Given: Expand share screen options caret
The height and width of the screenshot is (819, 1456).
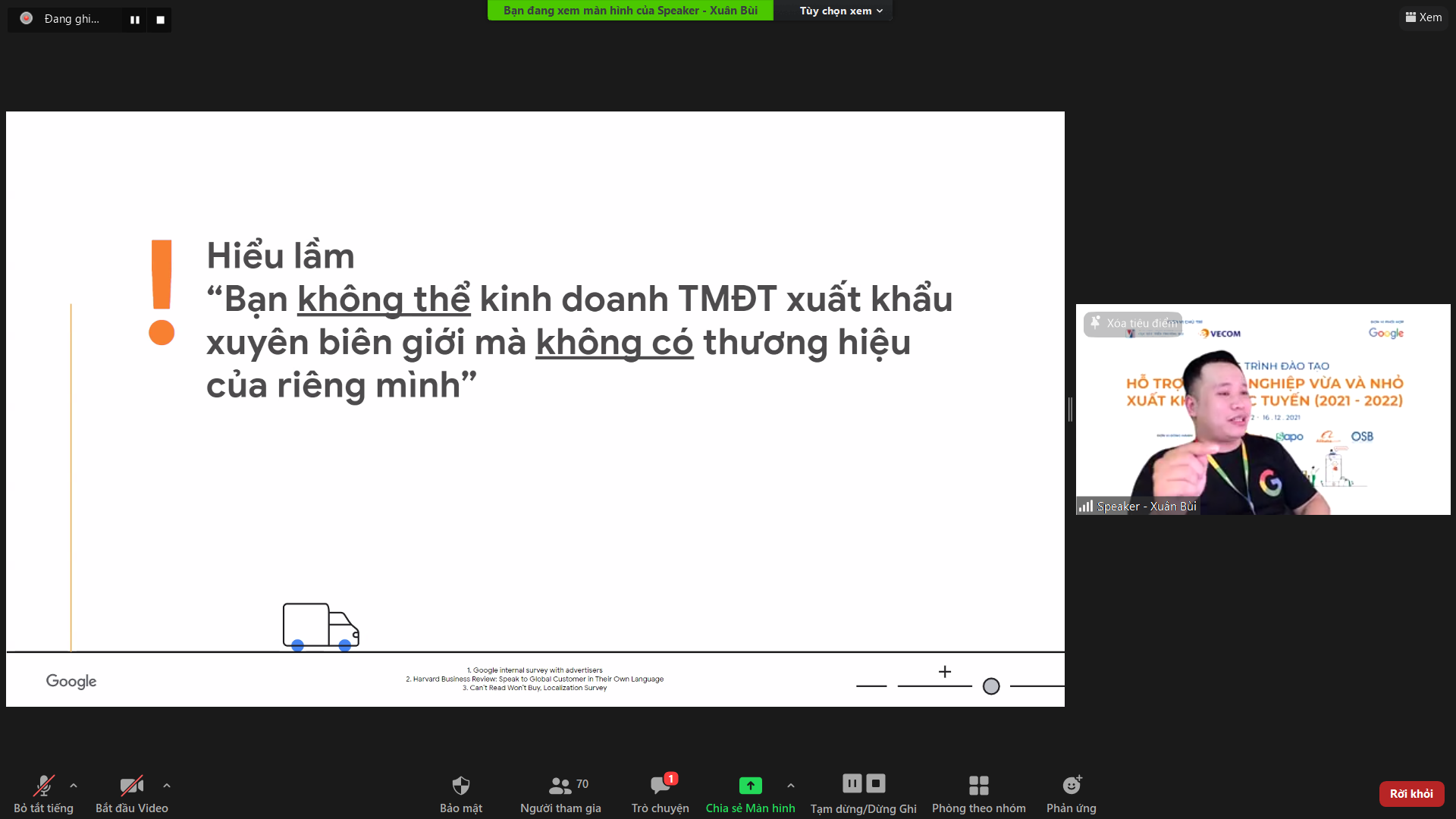Looking at the screenshot, I should (x=791, y=786).
